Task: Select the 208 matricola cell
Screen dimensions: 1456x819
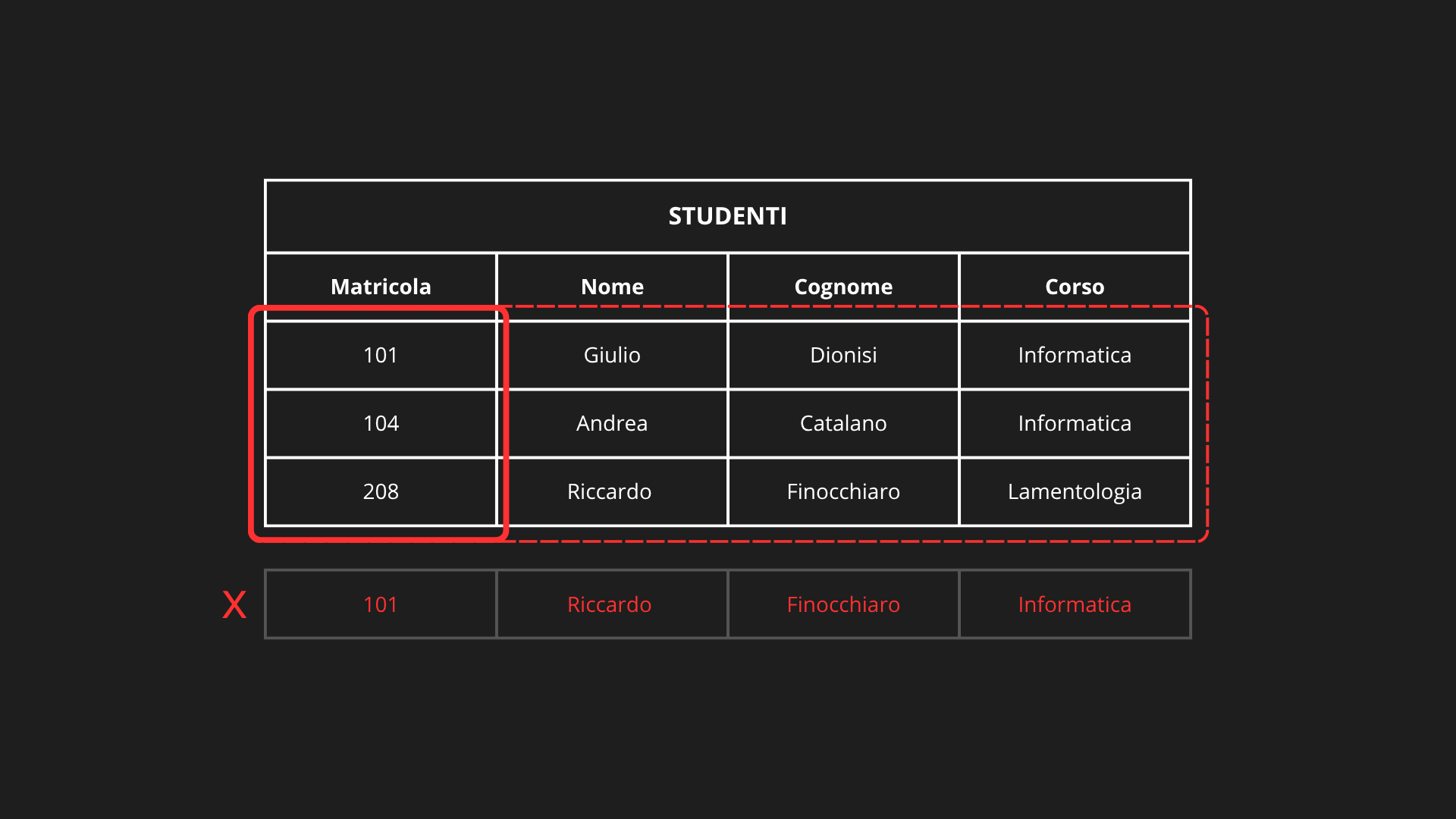Action: (381, 491)
